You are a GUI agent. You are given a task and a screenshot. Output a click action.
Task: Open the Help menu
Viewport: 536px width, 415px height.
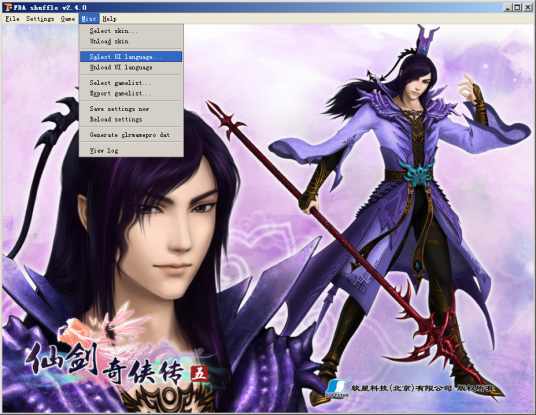coord(109,19)
